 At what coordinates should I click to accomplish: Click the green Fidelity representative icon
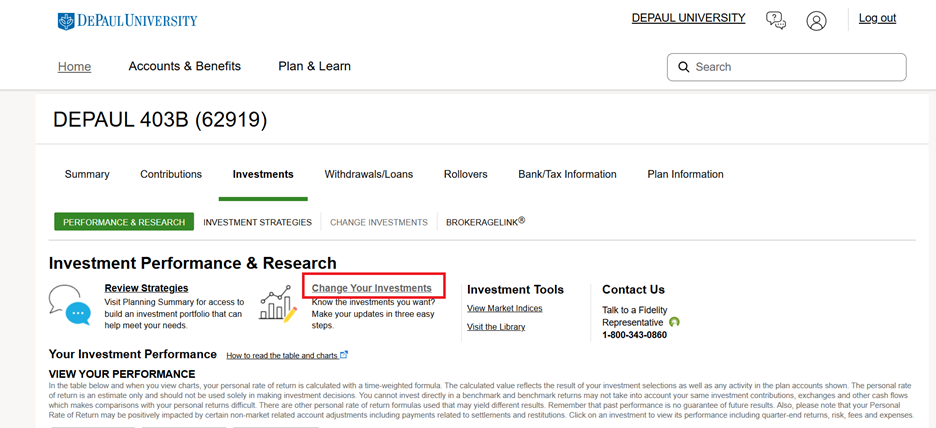click(674, 322)
